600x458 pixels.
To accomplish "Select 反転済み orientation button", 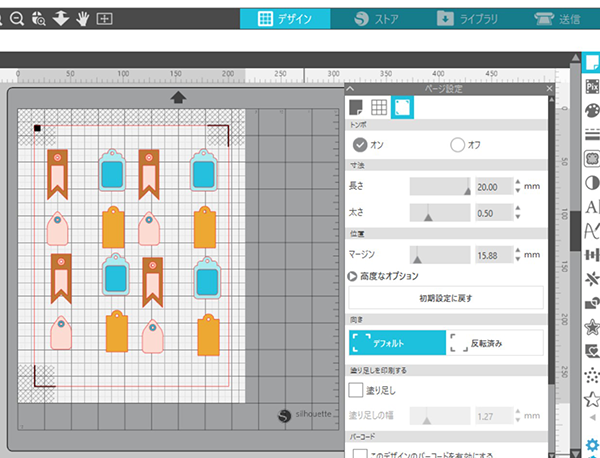I will tap(495, 343).
